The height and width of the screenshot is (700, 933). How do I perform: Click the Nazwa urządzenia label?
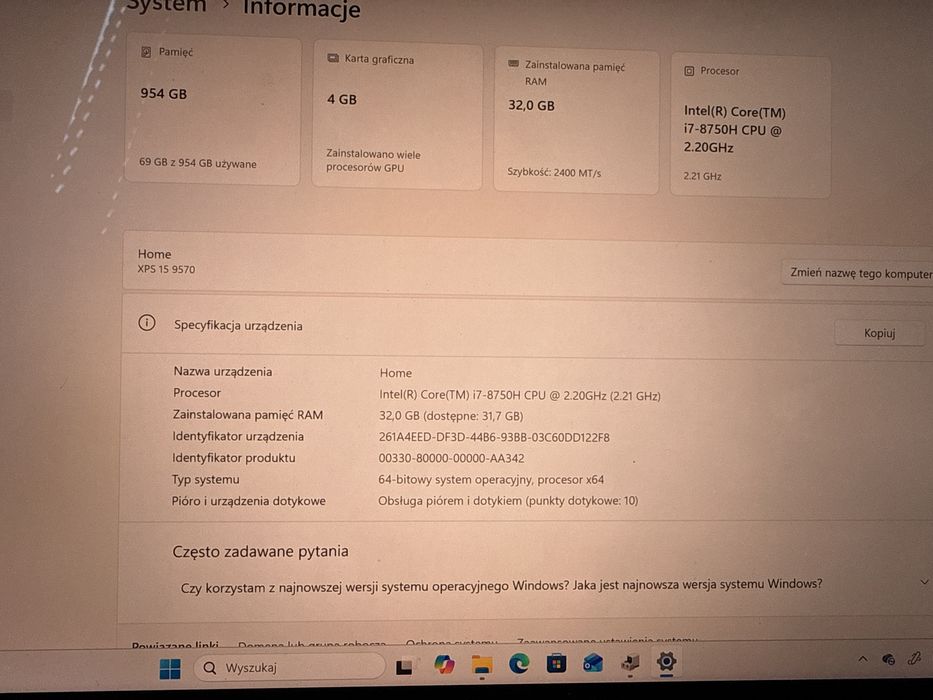[223, 371]
